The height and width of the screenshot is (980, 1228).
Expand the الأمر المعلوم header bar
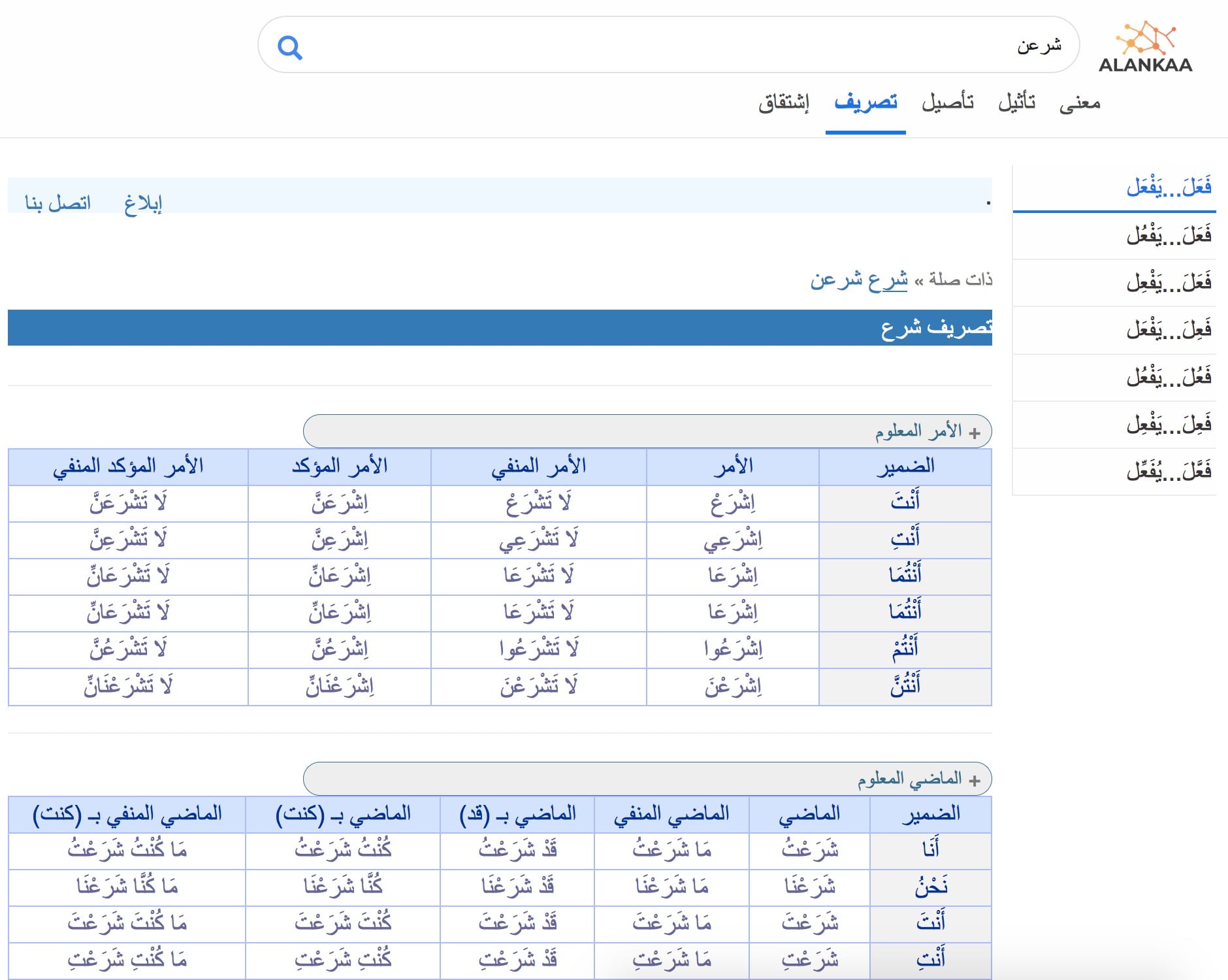647,431
